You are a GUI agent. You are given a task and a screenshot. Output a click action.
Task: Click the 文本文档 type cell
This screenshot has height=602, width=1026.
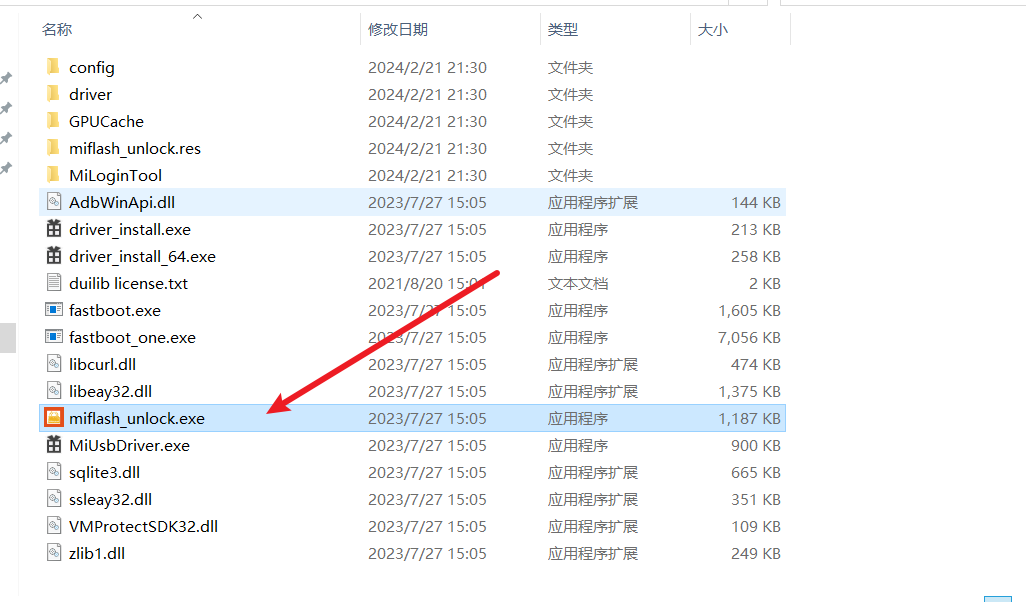click(x=578, y=283)
